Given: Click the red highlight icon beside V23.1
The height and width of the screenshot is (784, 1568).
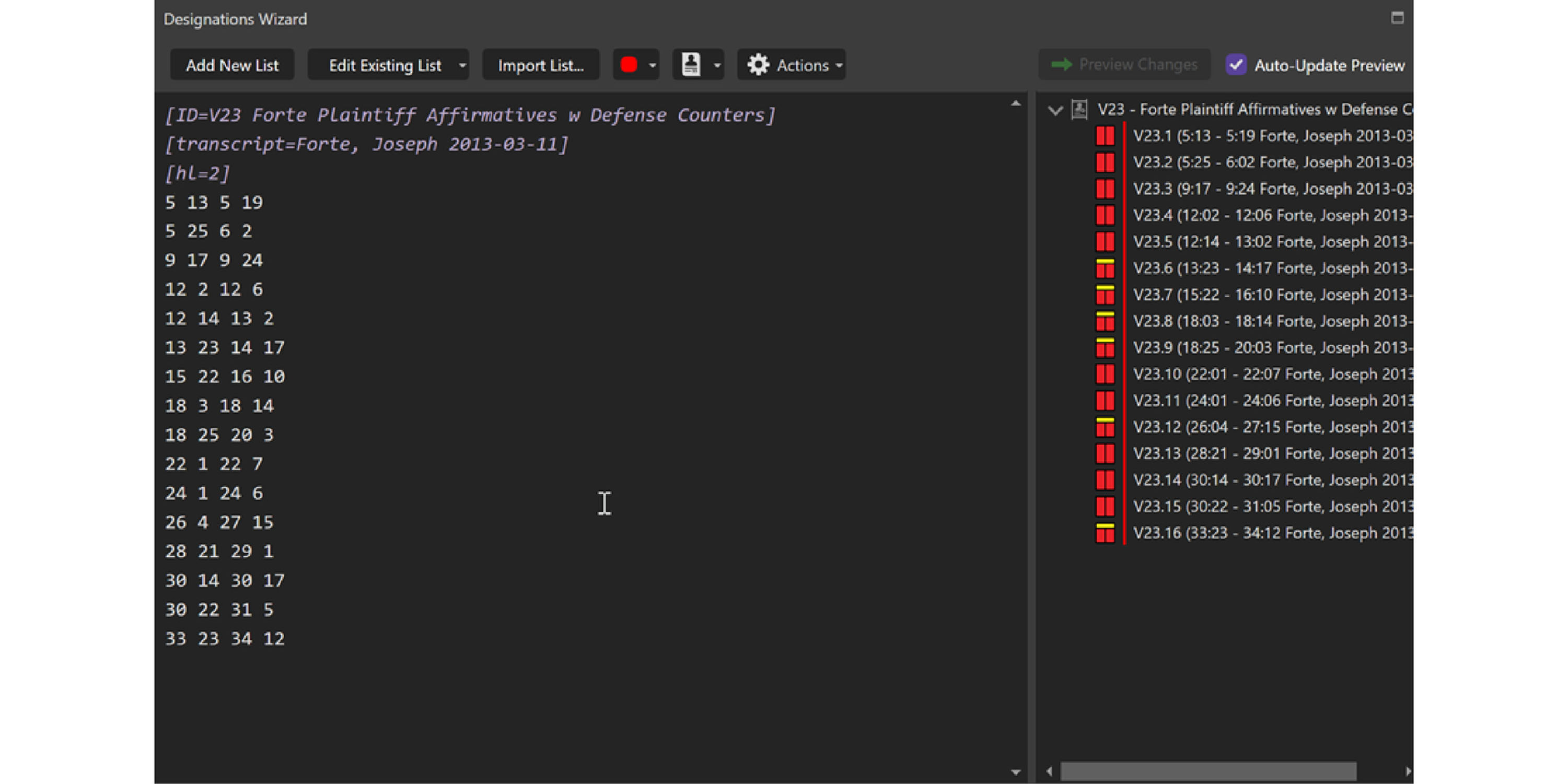Looking at the screenshot, I should pos(1105,136).
